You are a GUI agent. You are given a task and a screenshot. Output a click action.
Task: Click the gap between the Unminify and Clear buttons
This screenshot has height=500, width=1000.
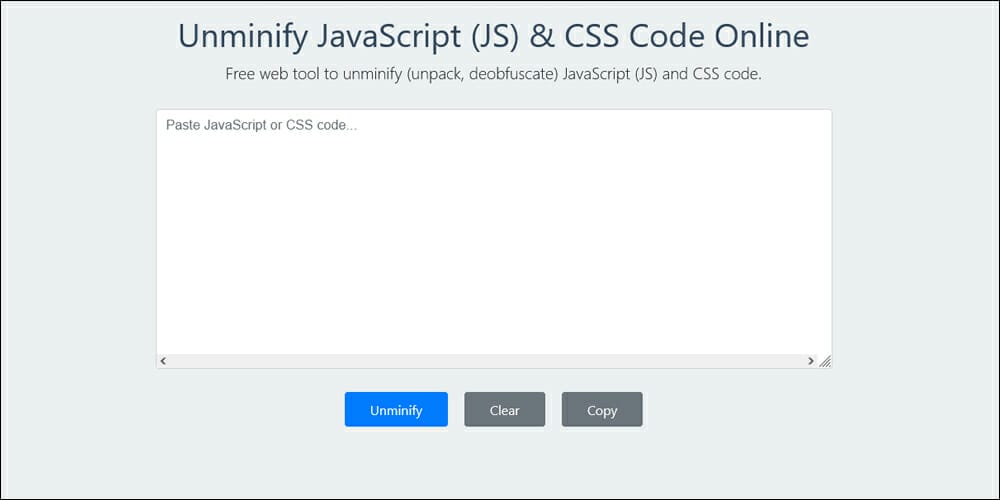click(456, 410)
